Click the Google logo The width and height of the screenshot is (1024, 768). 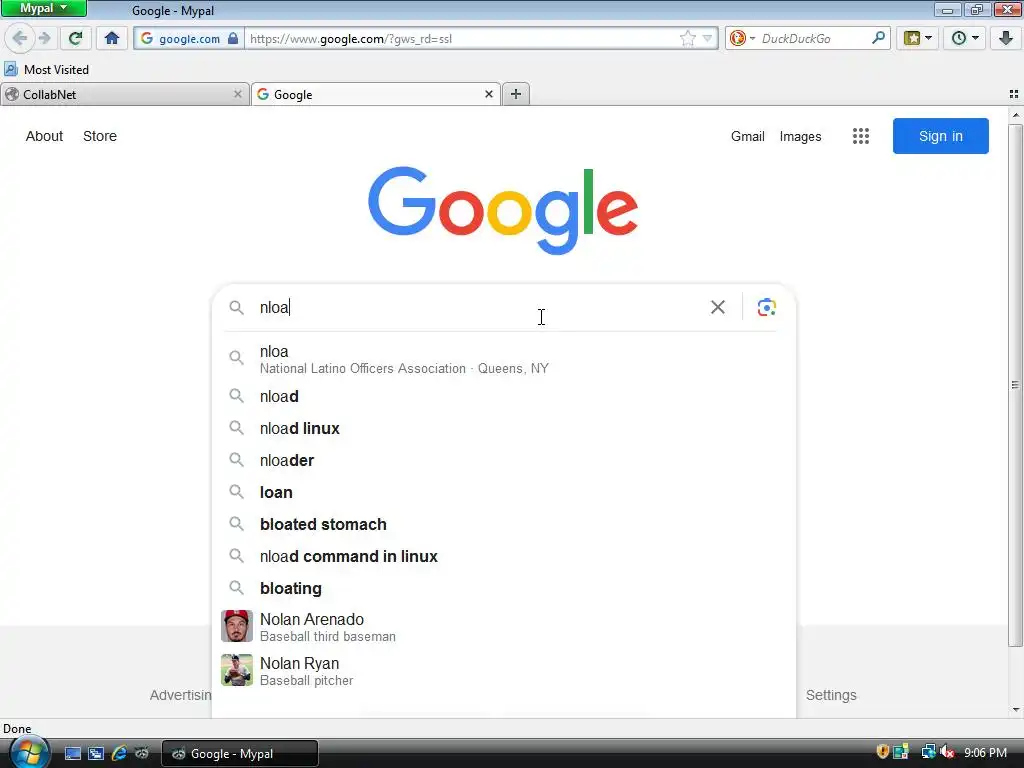pyautogui.click(x=503, y=209)
